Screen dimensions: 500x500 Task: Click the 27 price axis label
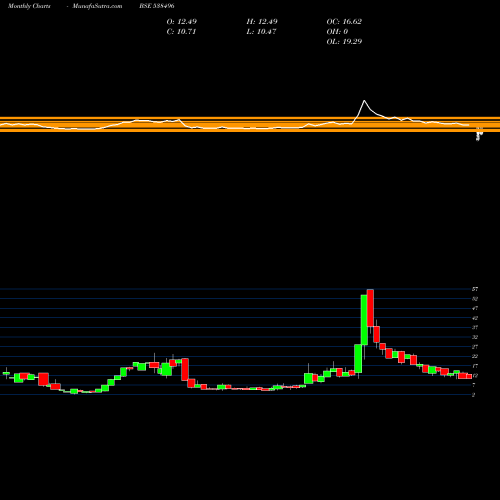475,347
